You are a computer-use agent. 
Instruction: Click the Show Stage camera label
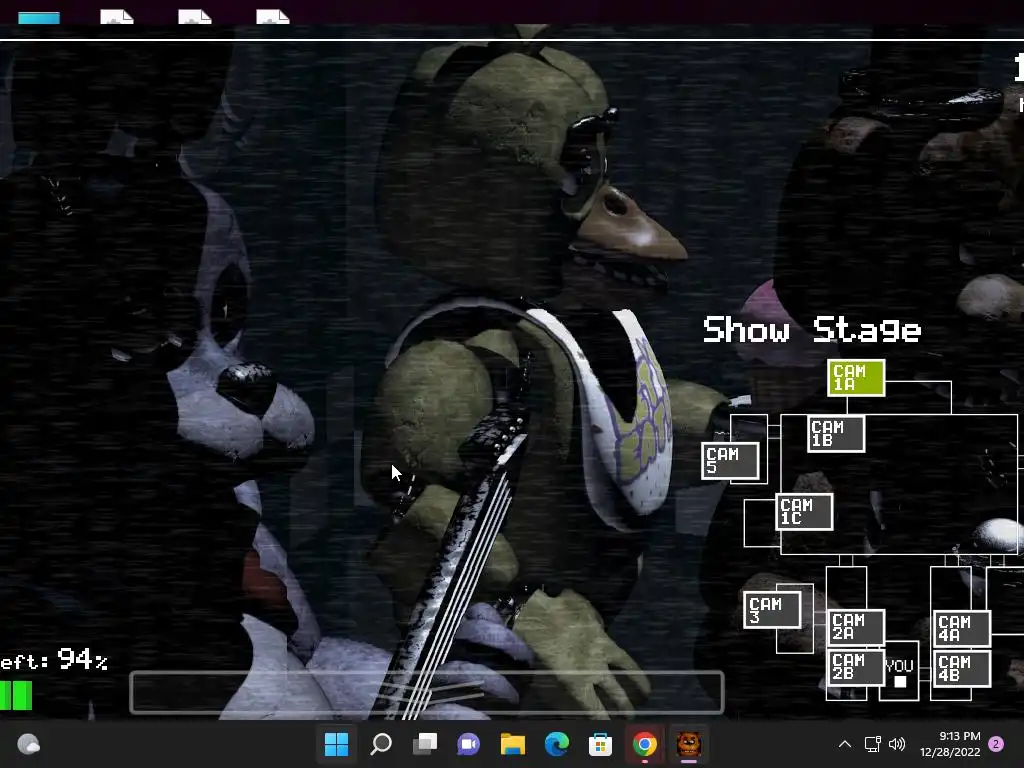(x=812, y=330)
